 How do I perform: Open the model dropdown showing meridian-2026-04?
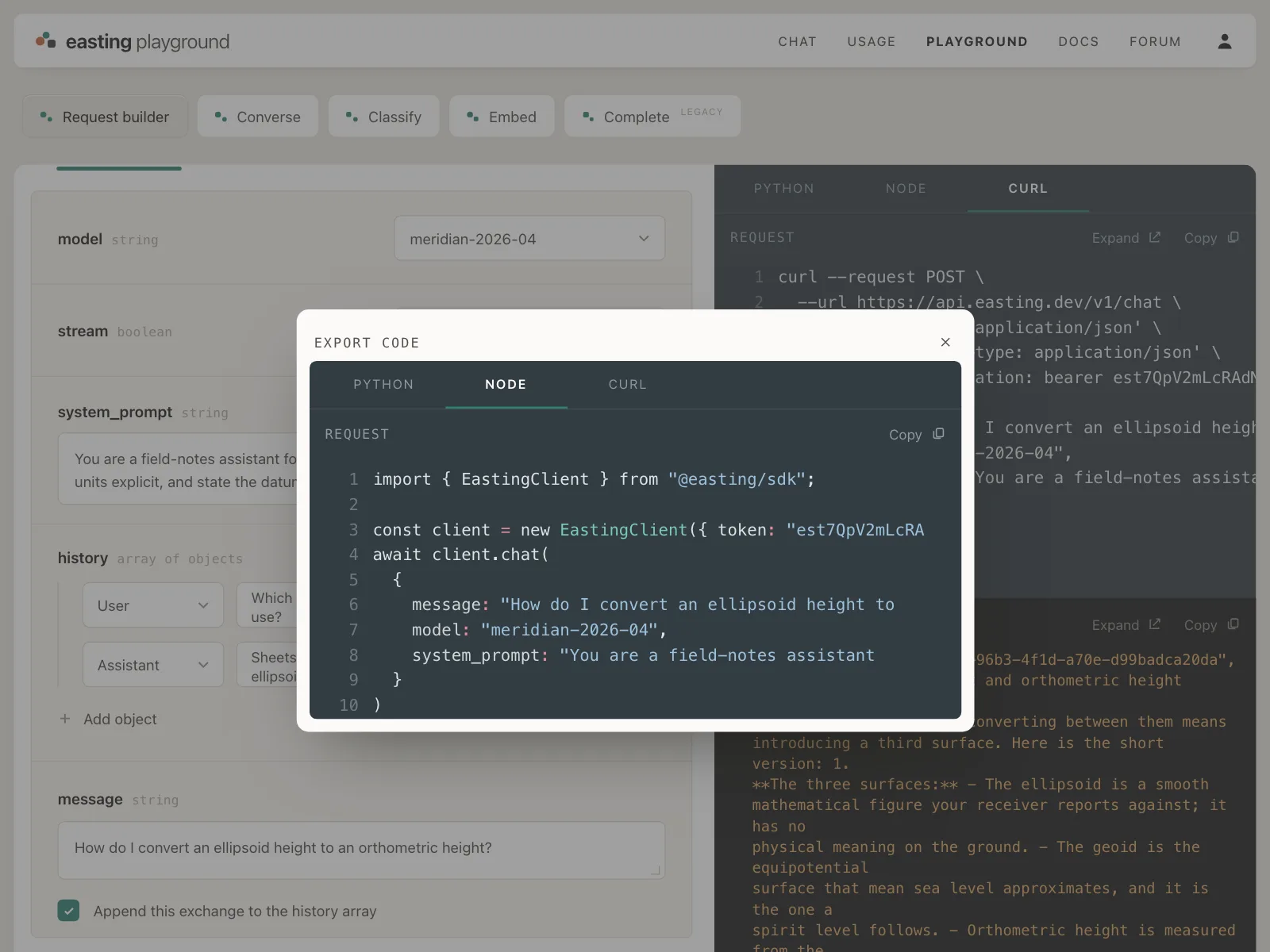pos(529,238)
